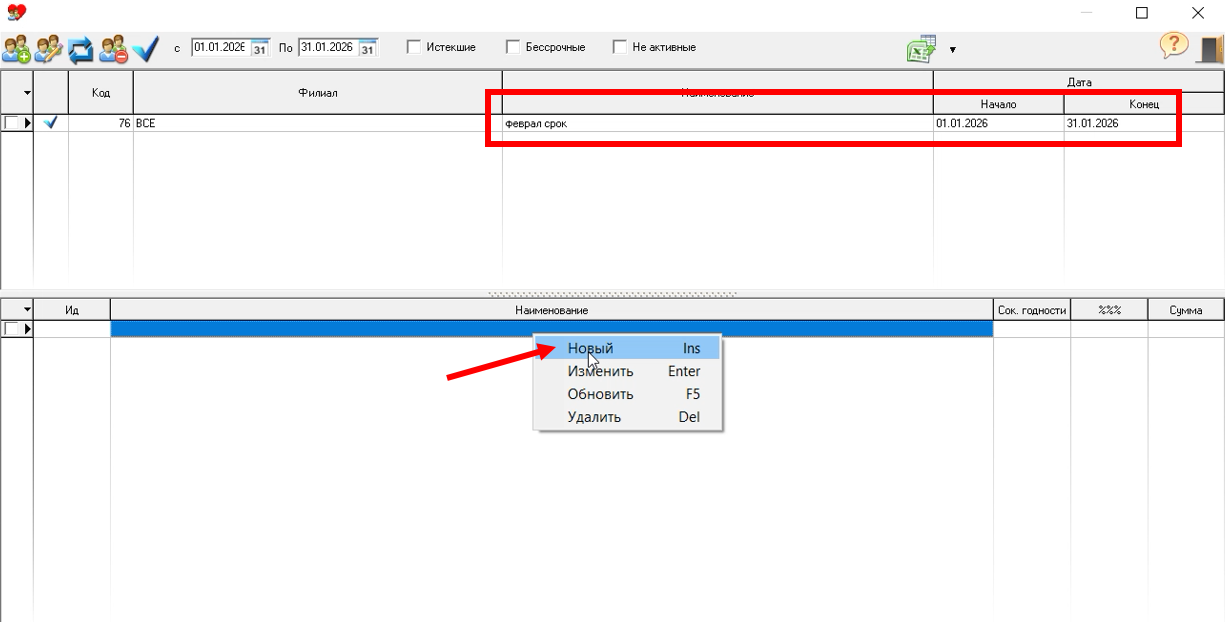Image resolution: width=1225 pixels, height=622 pixels.
Task: Click the delete record users-minus icon
Action: pos(113,48)
